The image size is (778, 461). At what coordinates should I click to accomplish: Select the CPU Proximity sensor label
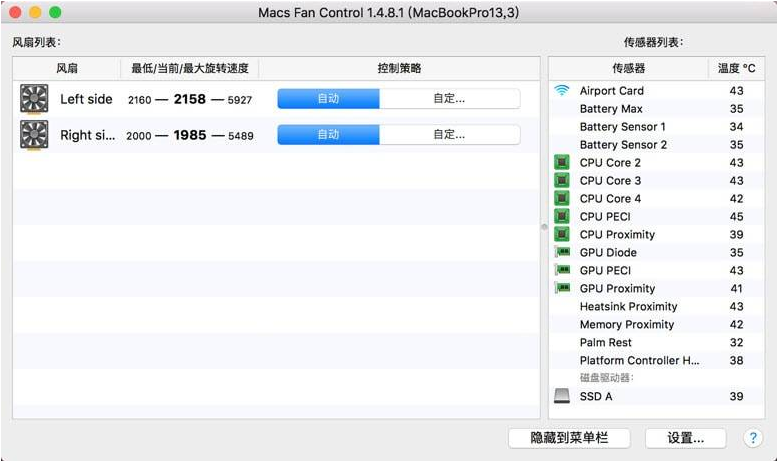[617, 234]
